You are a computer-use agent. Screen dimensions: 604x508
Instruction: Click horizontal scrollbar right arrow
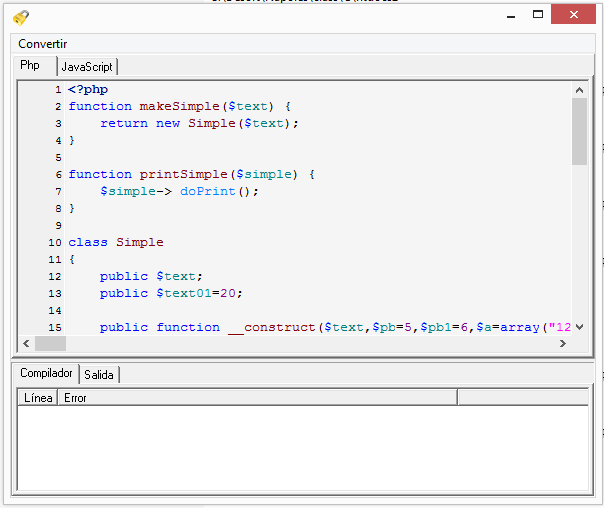[x=562, y=343]
